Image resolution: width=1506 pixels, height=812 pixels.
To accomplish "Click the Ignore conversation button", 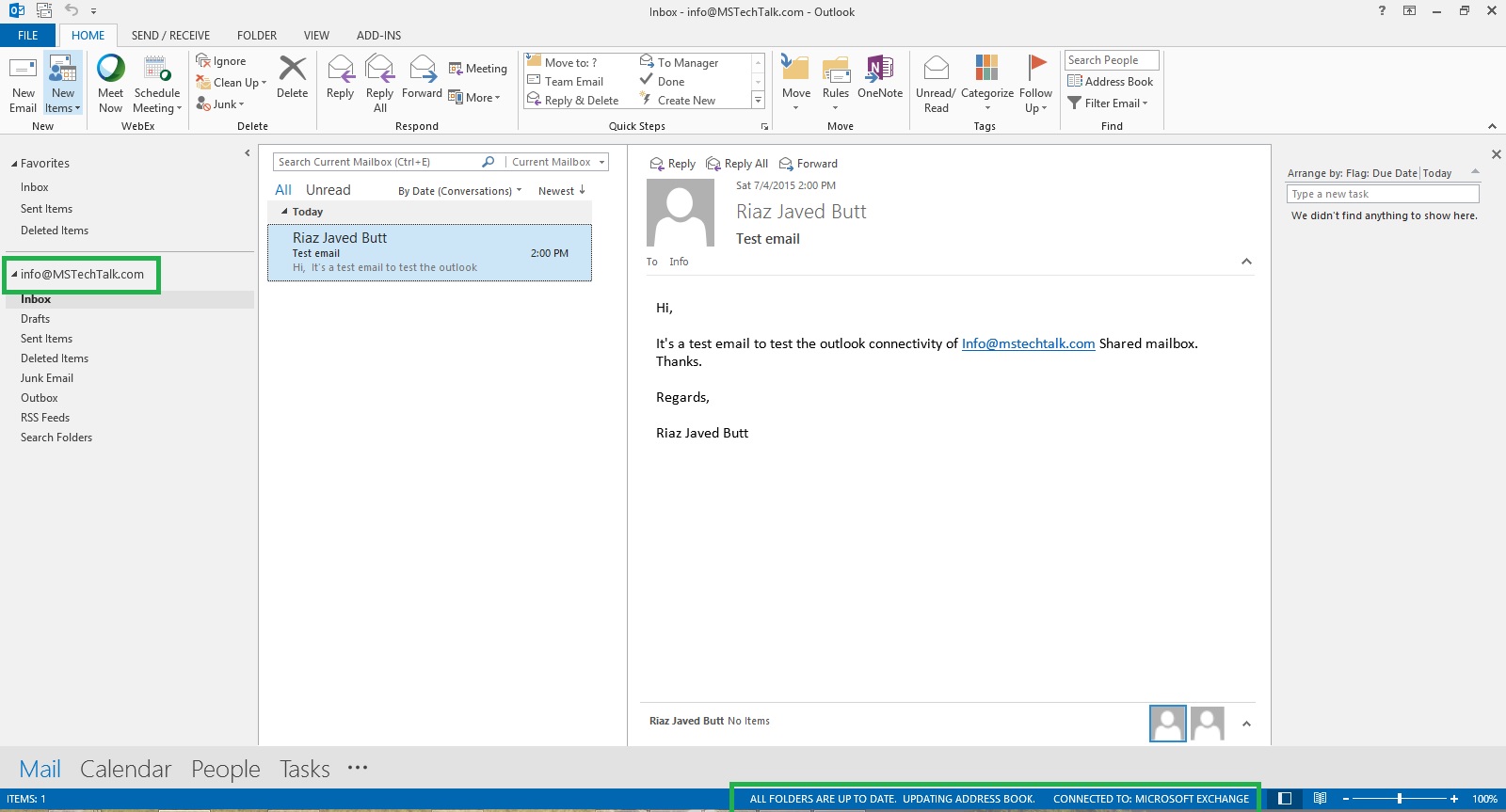I will (x=221, y=61).
